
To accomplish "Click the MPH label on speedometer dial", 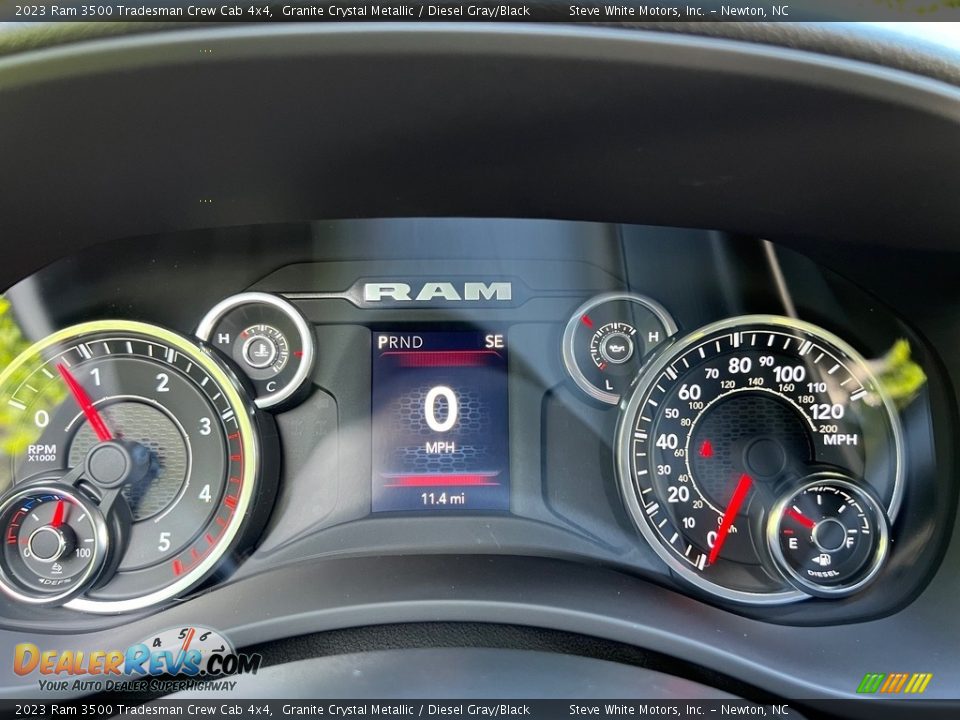I will click(840, 439).
